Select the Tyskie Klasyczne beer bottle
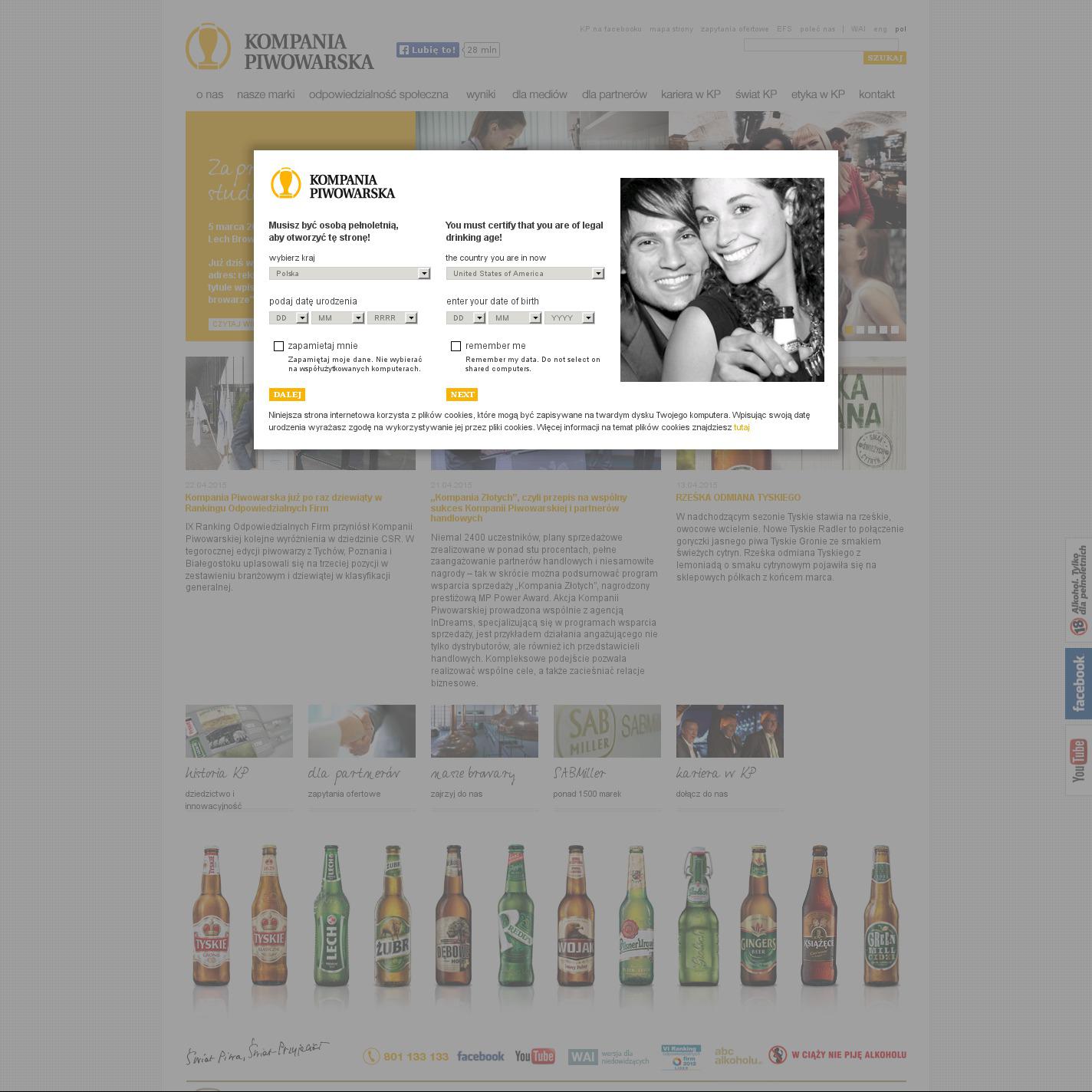The image size is (1092, 1092). click(x=268, y=916)
